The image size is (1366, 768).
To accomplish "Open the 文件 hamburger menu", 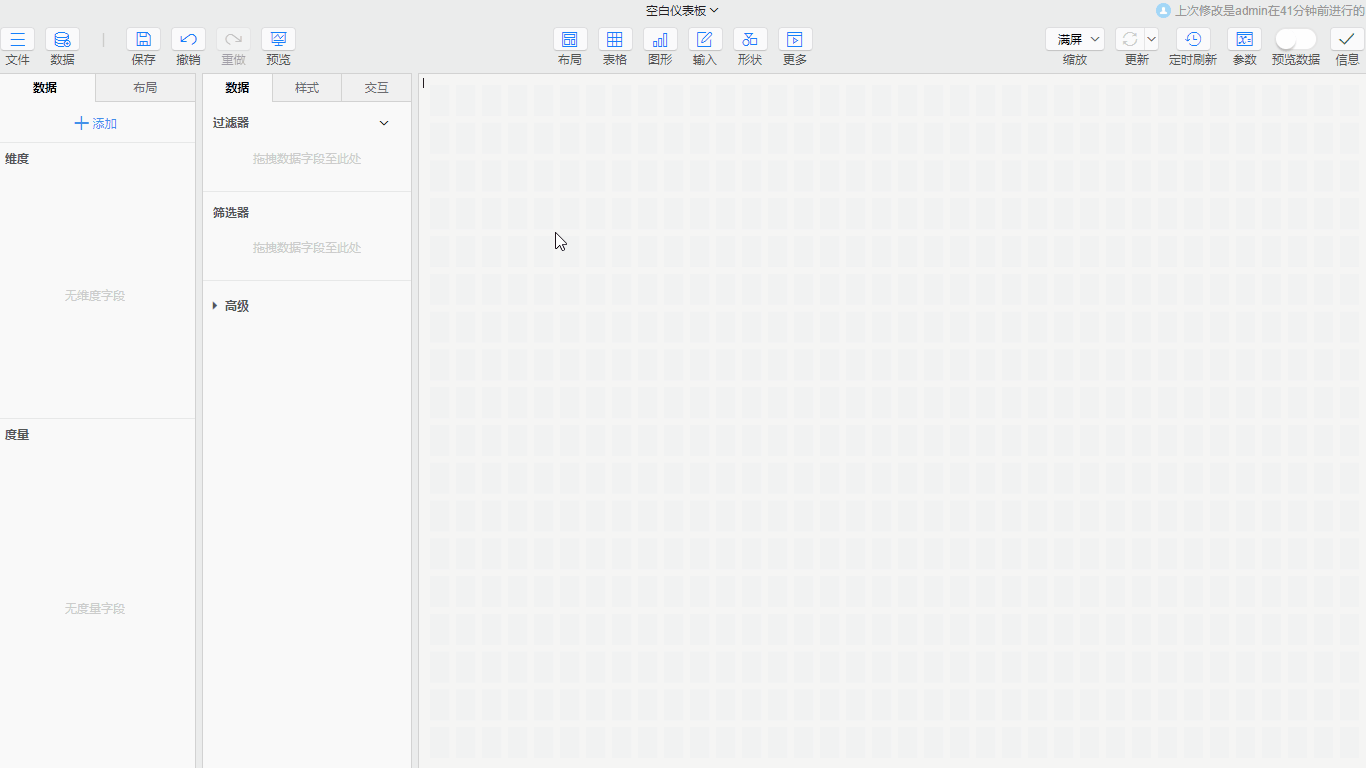I will 17,40.
